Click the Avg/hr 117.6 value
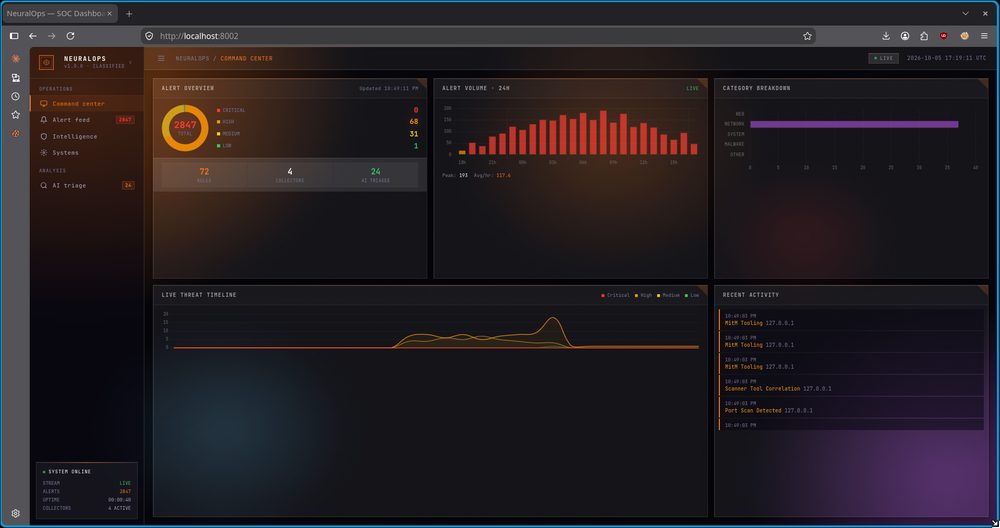The height and width of the screenshot is (528, 1000). 503,175
